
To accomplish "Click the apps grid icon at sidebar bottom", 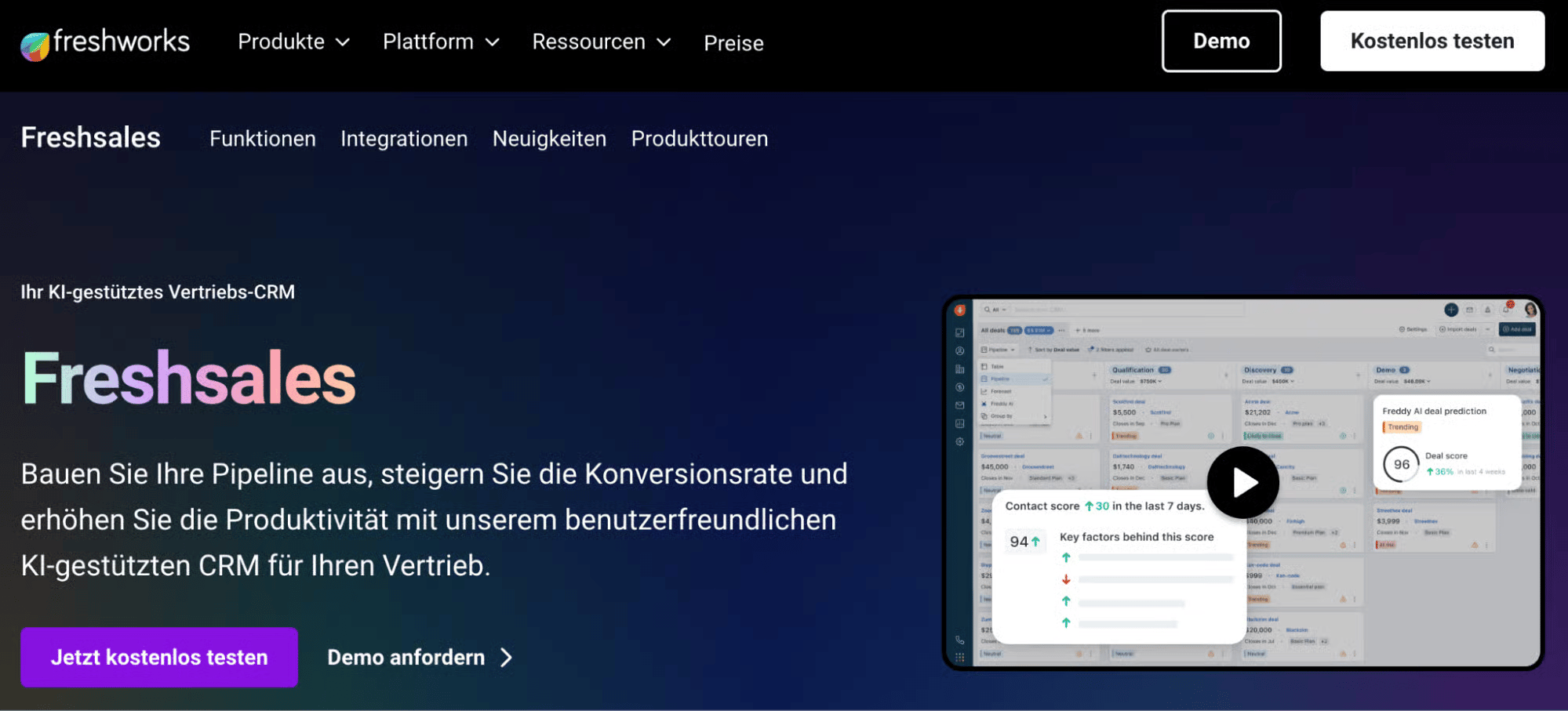I will coord(959,655).
